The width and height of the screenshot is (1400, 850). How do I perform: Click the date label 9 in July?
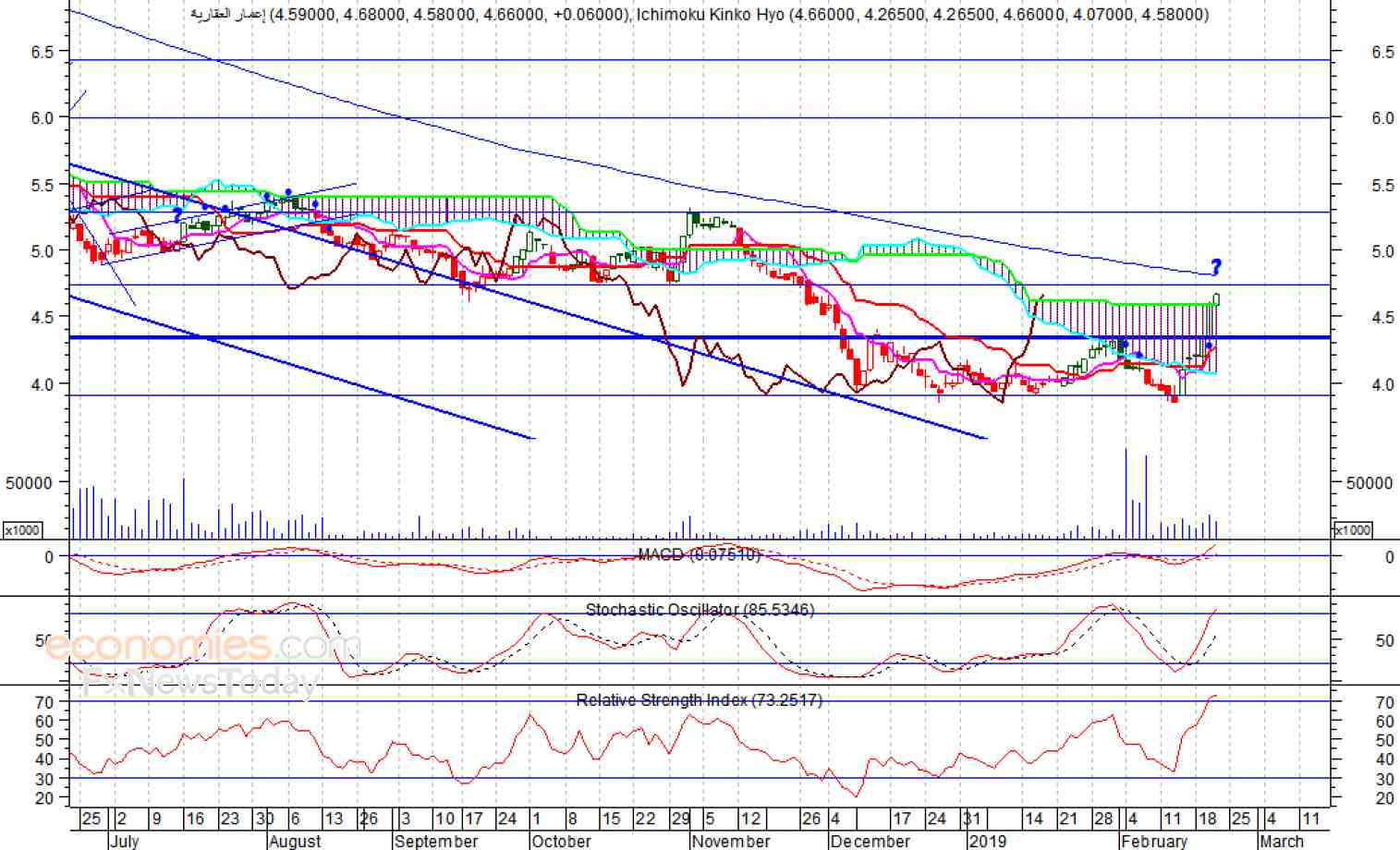[155, 819]
